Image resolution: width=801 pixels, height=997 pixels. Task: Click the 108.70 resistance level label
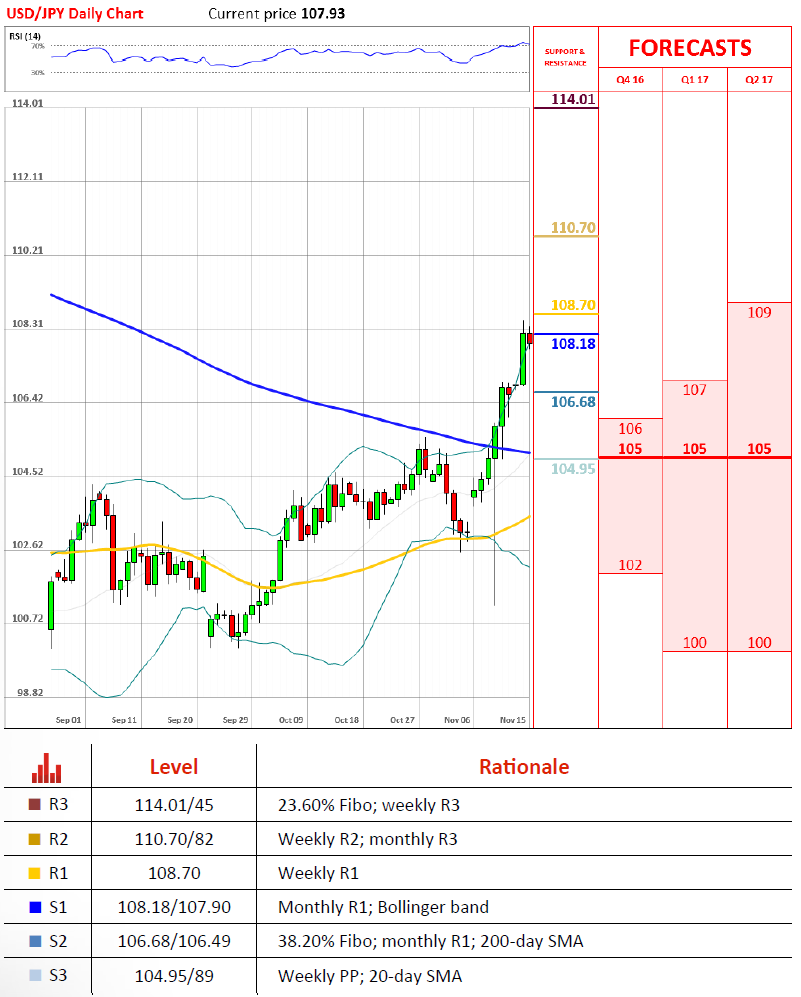[573, 305]
